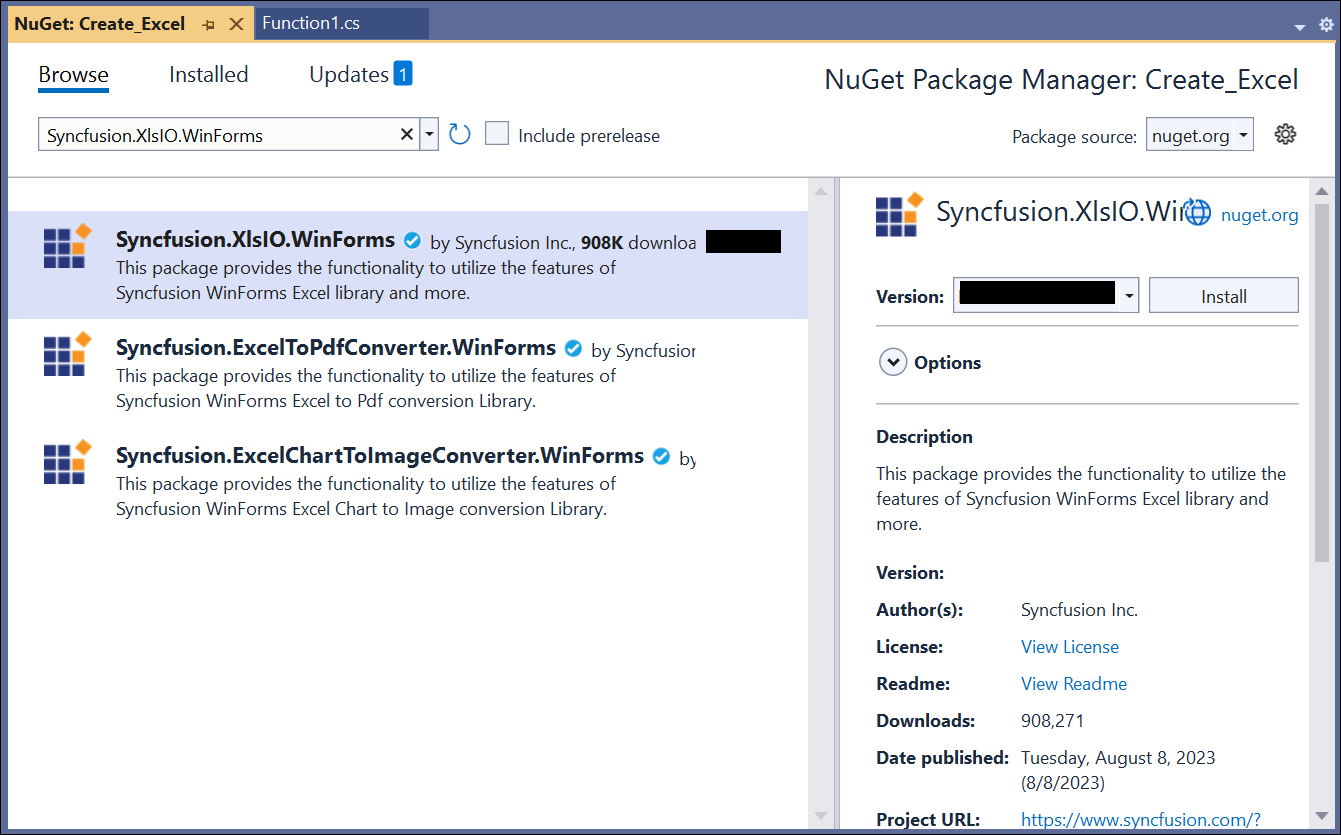Click Syncfusion.ExcelToPdfConverter.WinForms package icon
Viewport: 1341px width, 835px height.
(x=67, y=355)
